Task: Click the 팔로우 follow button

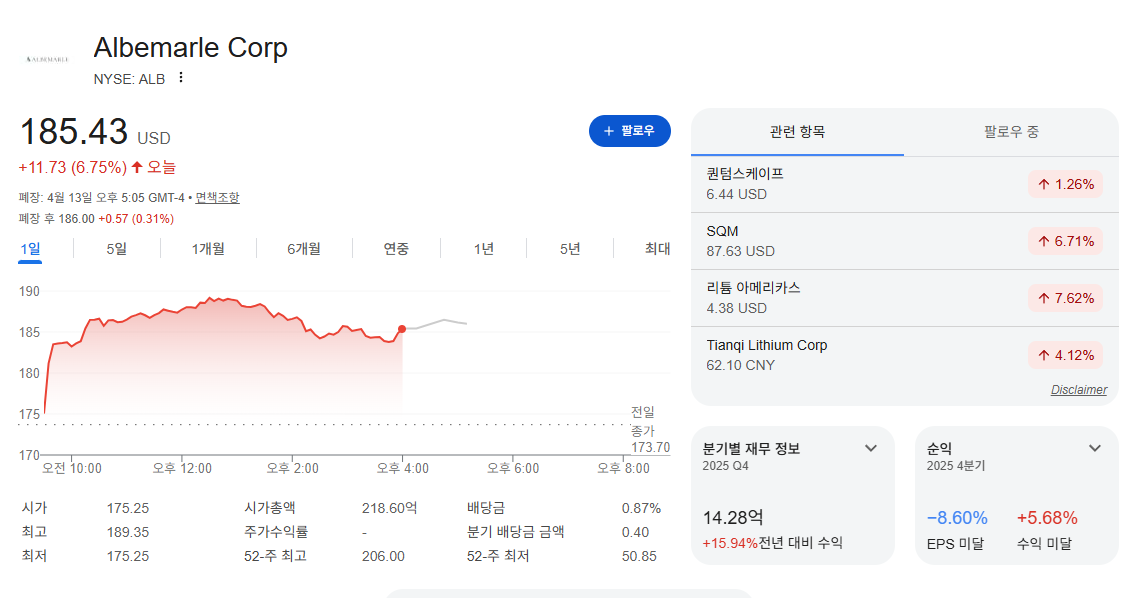Action: [x=629, y=130]
